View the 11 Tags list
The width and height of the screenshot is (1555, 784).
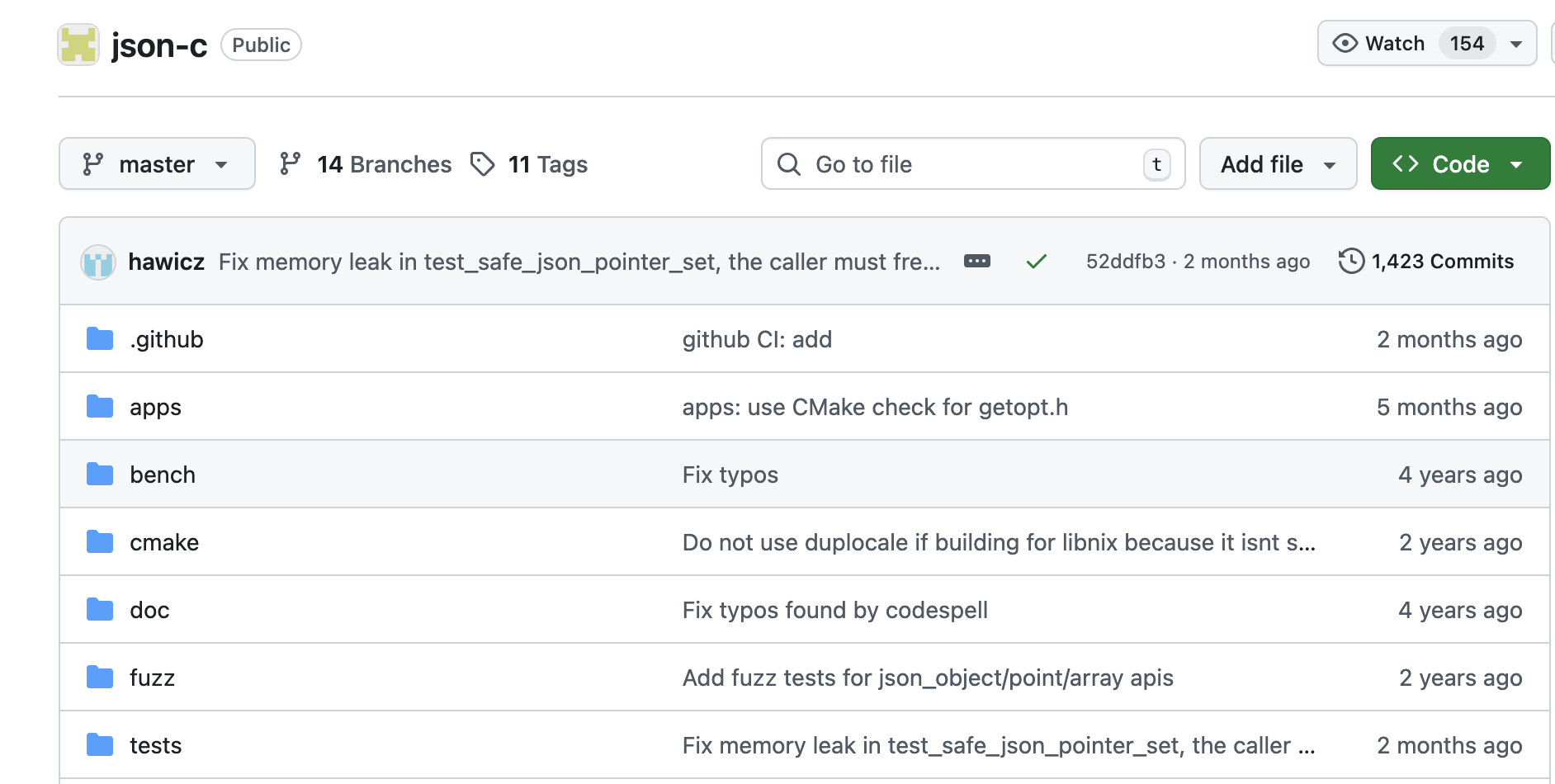click(529, 164)
